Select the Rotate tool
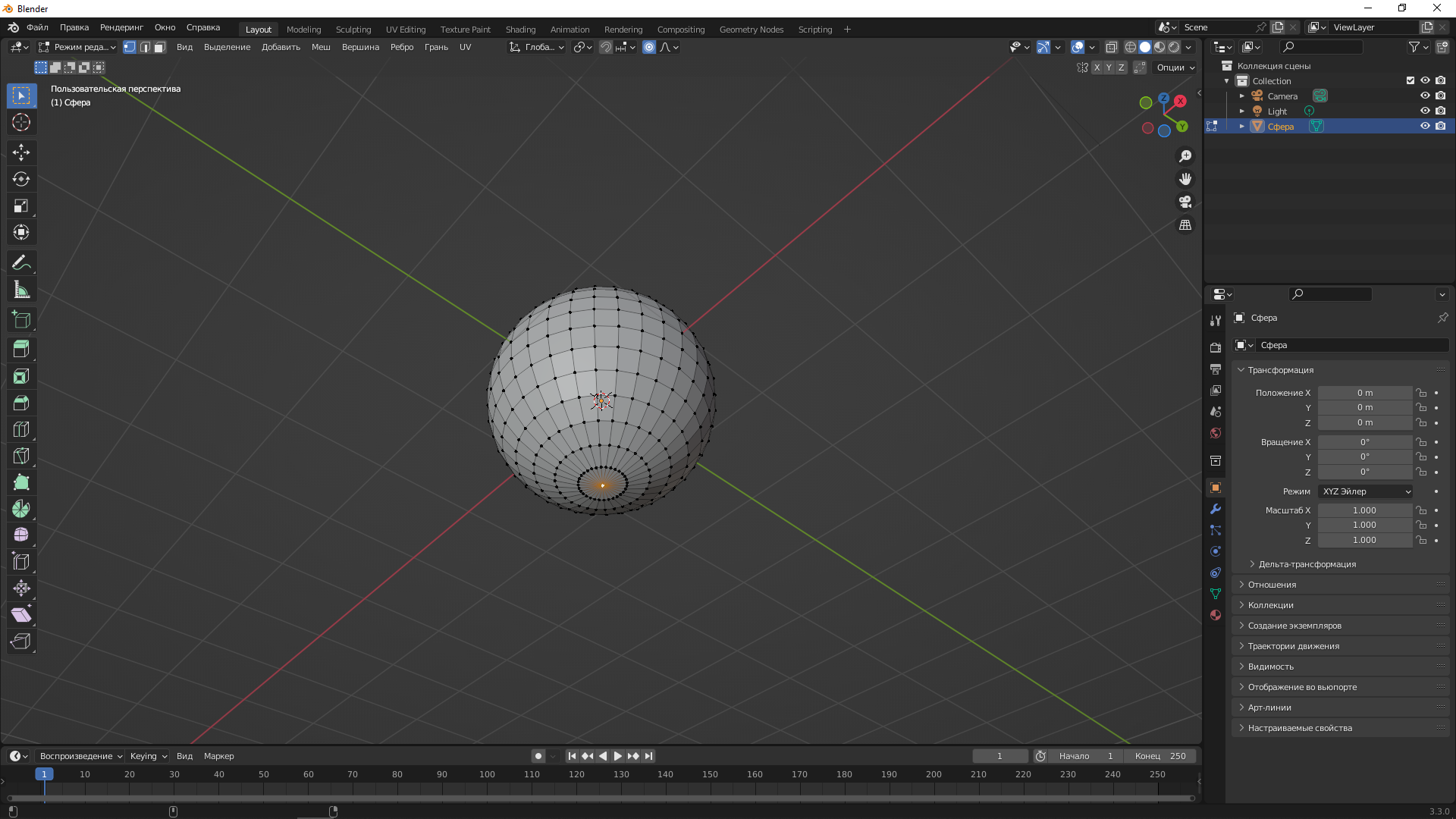The width and height of the screenshot is (1456, 819). 21,179
